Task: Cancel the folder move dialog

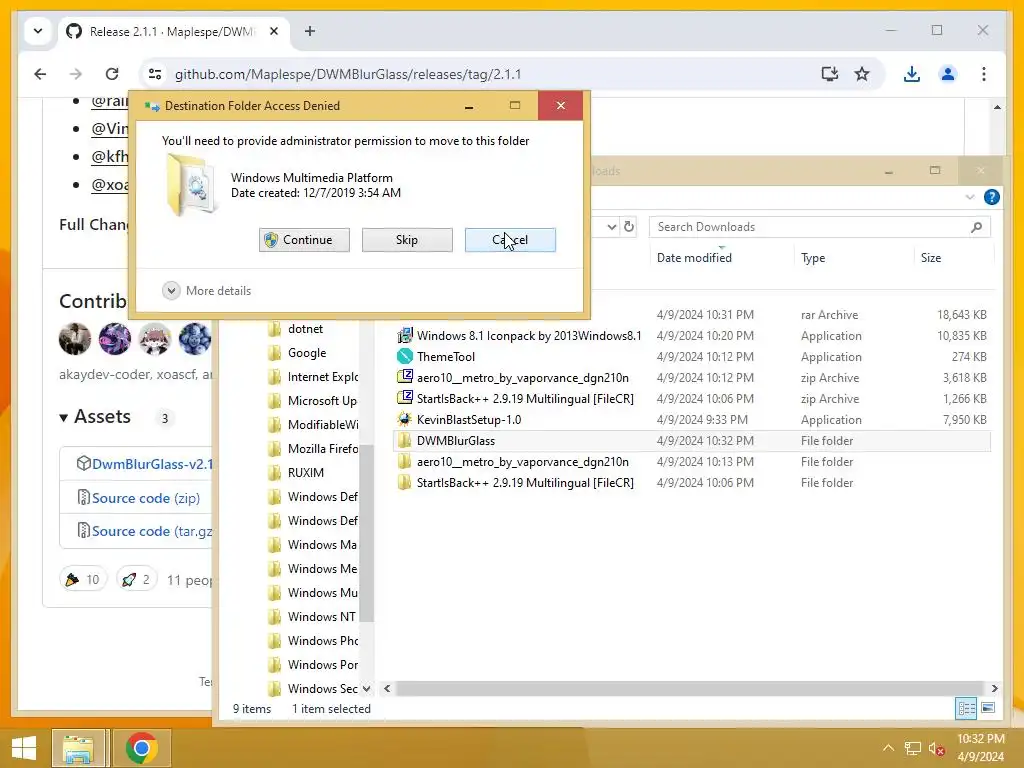Action: (x=510, y=240)
